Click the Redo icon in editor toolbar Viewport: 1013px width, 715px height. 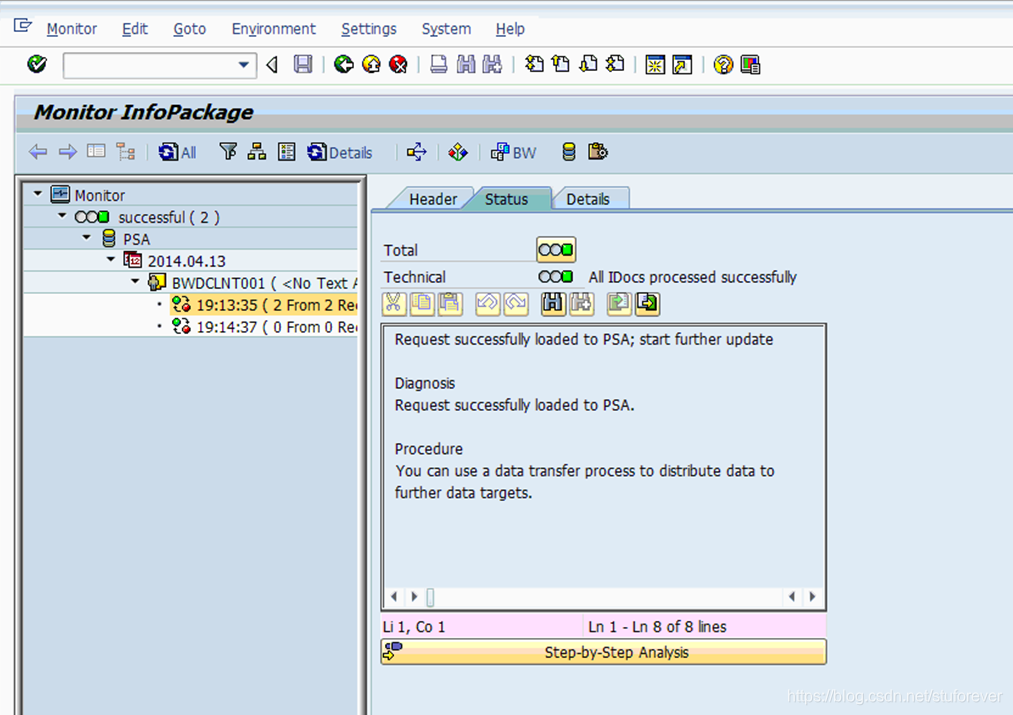click(516, 304)
